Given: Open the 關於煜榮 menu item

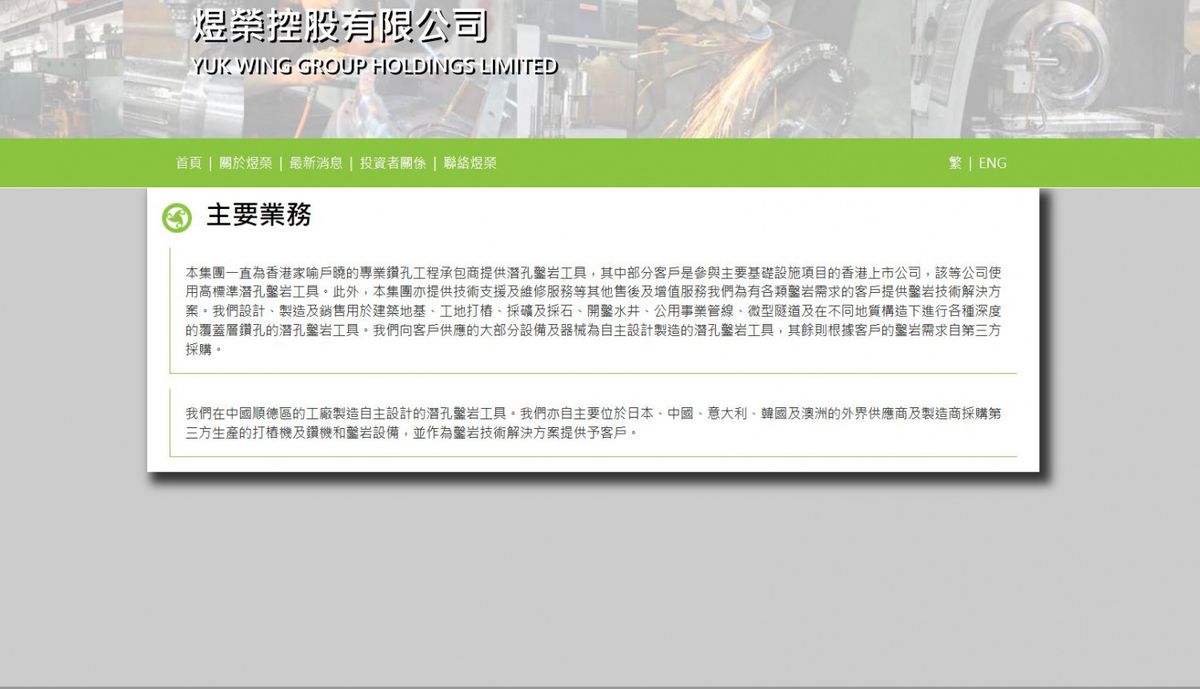Looking at the screenshot, I should pyautogui.click(x=246, y=163).
